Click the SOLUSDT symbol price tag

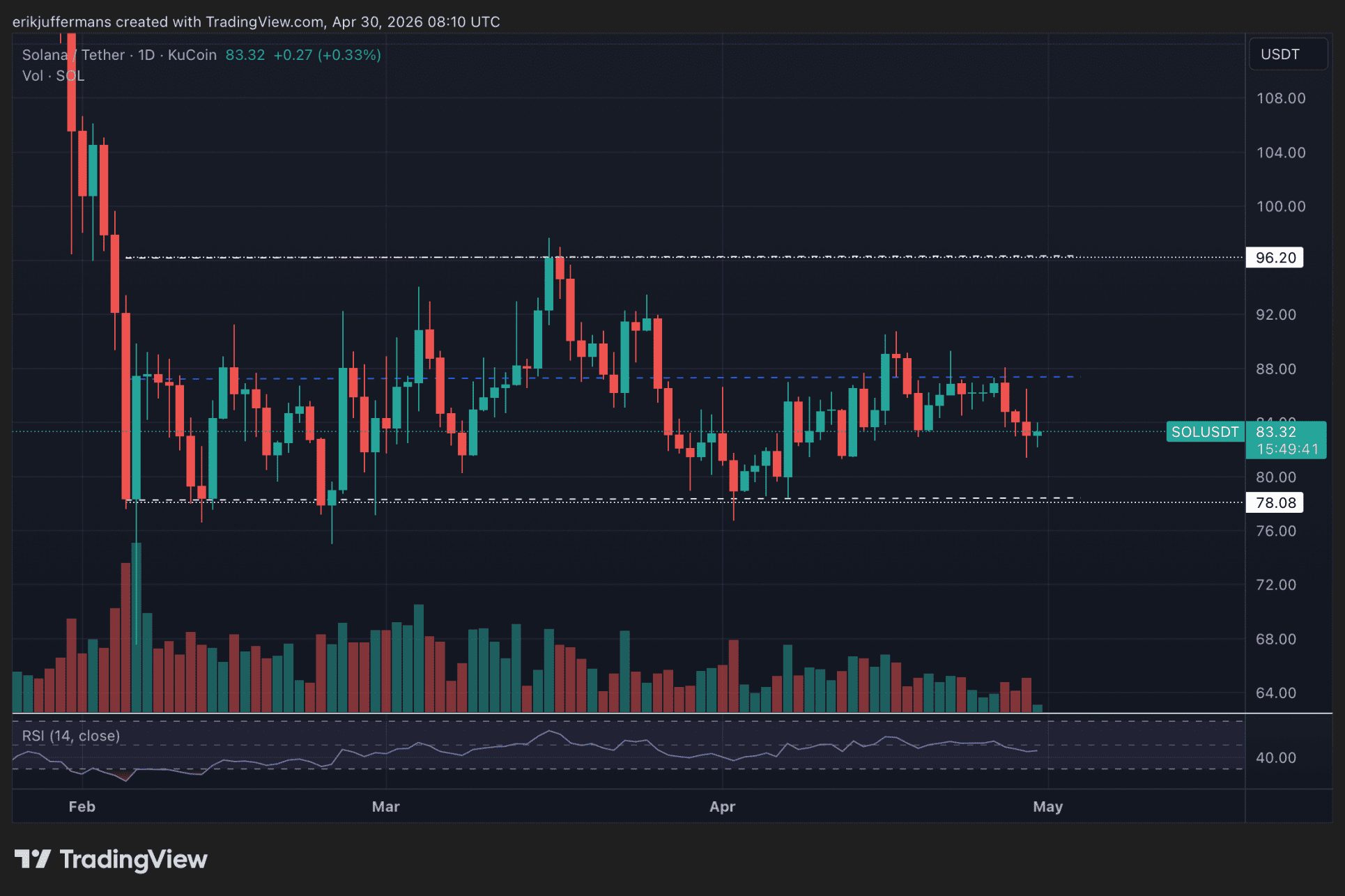1204,432
